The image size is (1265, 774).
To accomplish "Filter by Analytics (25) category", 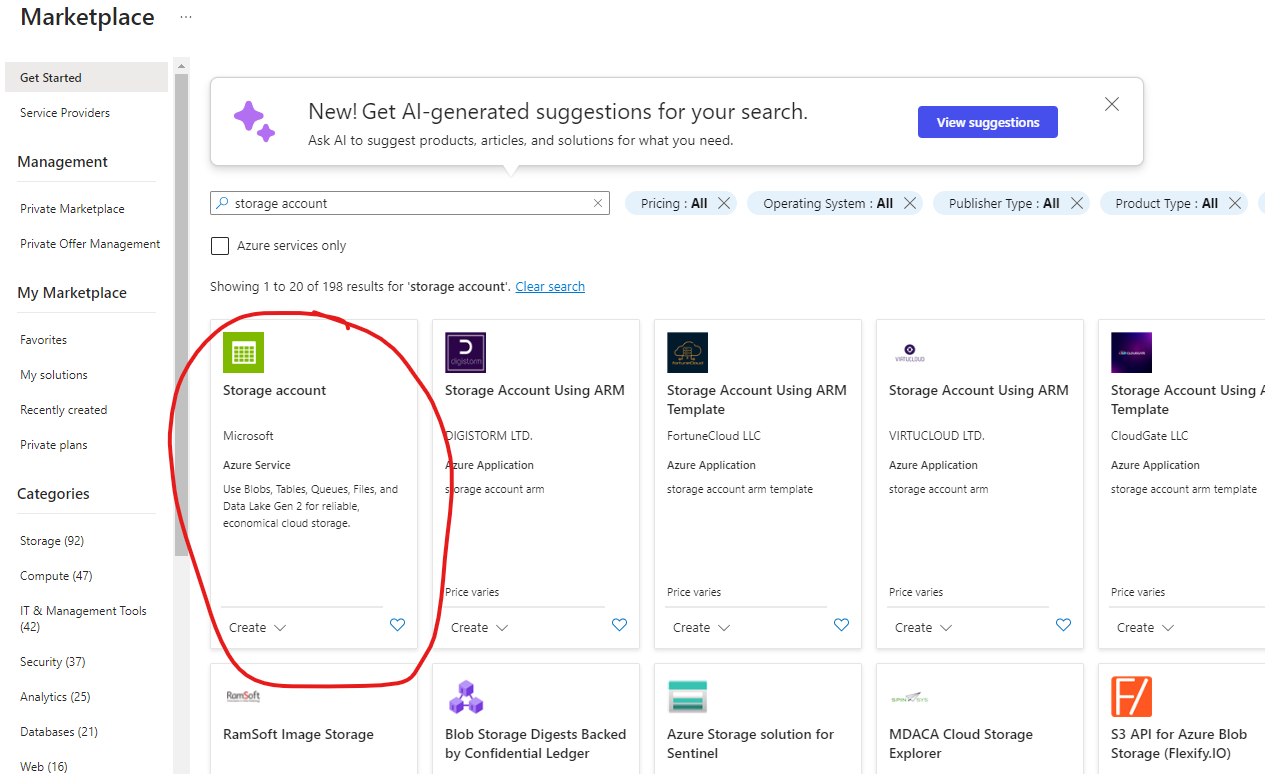I will pos(56,697).
